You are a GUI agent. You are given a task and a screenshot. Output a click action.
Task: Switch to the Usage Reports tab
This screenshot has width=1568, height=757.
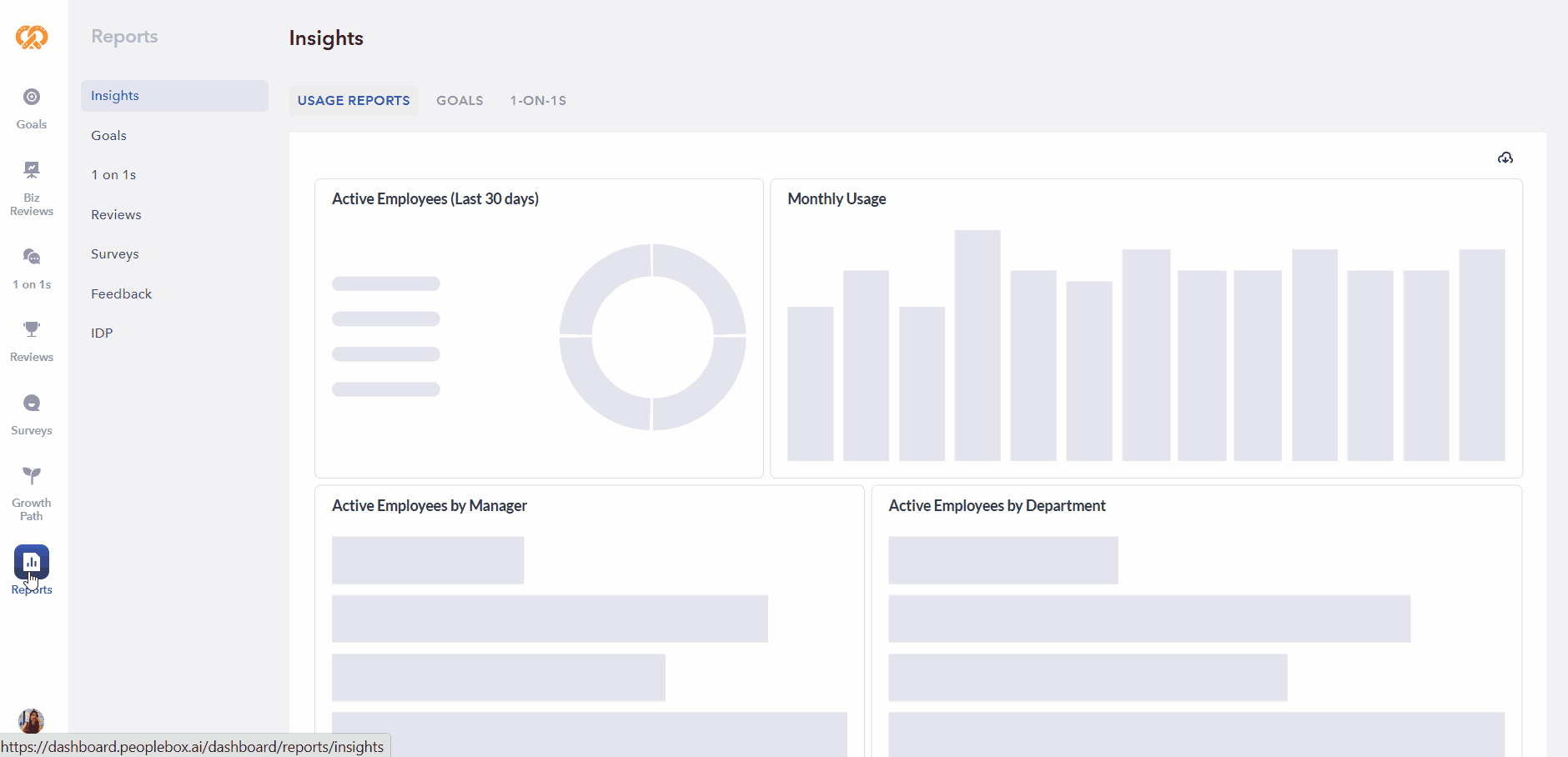coord(354,100)
